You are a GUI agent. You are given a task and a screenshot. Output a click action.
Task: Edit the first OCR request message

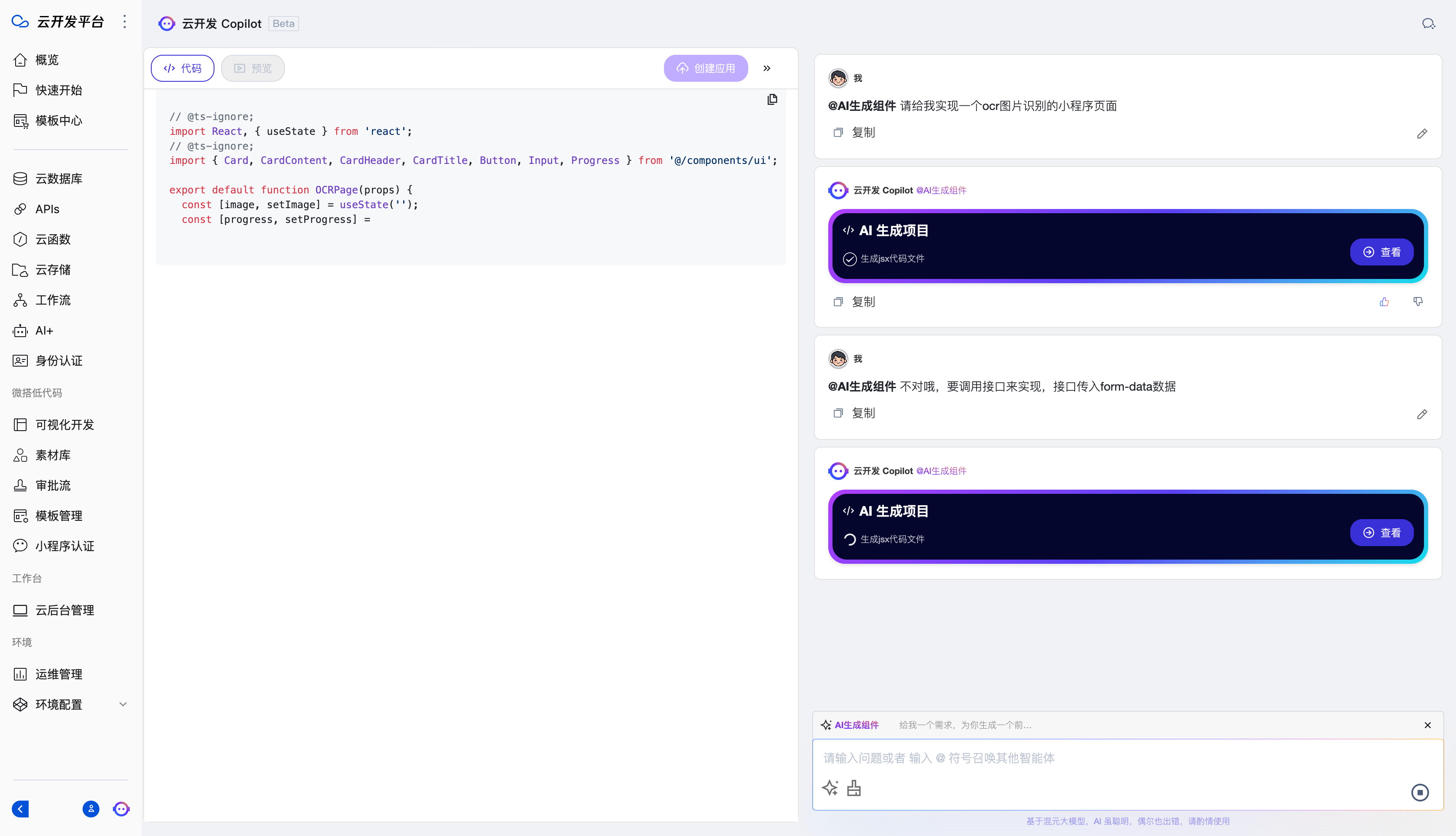[1421, 134]
